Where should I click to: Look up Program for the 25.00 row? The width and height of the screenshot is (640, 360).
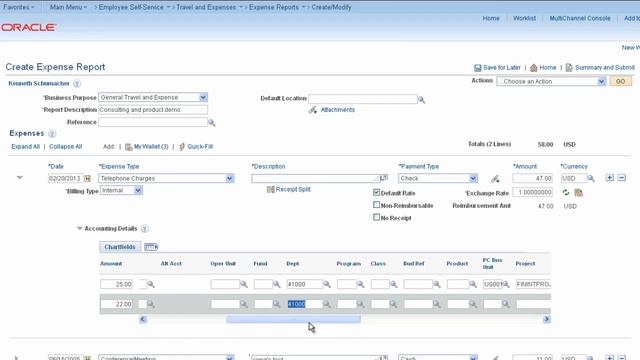pos(360,284)
